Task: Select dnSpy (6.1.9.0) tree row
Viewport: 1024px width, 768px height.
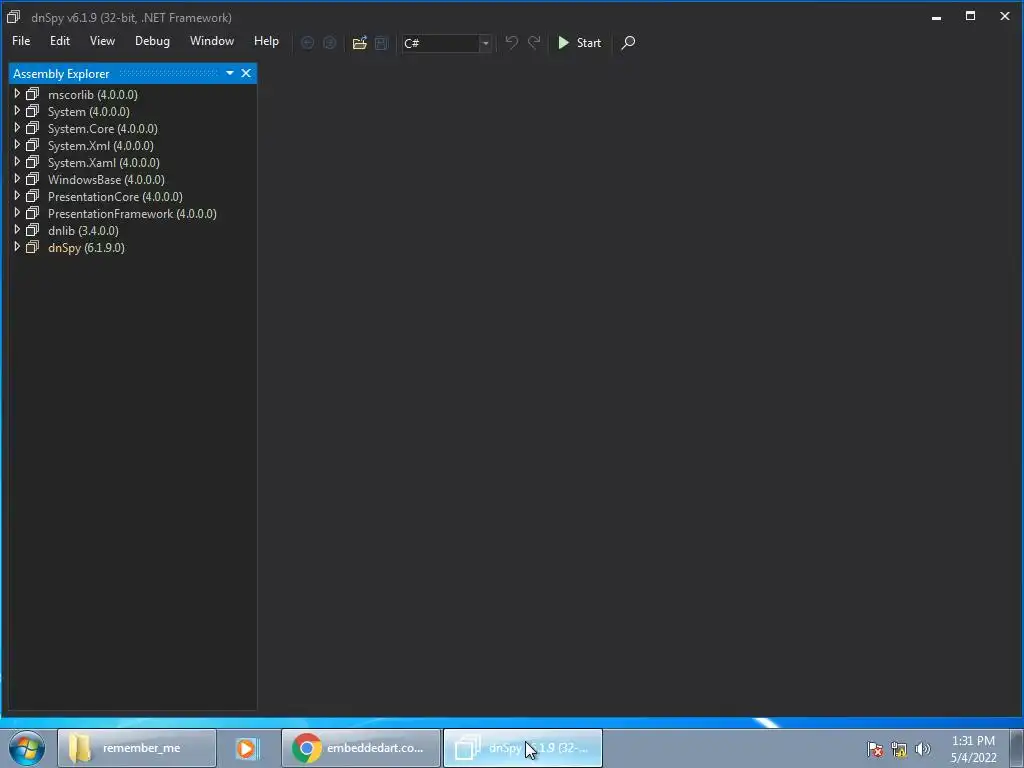Action: click(86, 248)
